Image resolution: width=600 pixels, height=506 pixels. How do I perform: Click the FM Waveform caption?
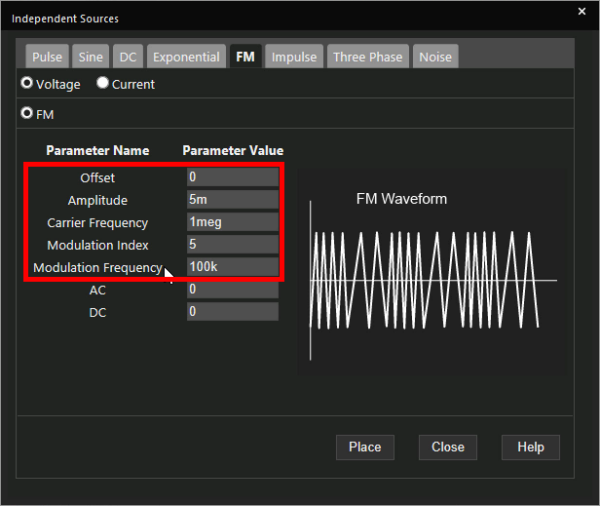[x=401, y=199]
